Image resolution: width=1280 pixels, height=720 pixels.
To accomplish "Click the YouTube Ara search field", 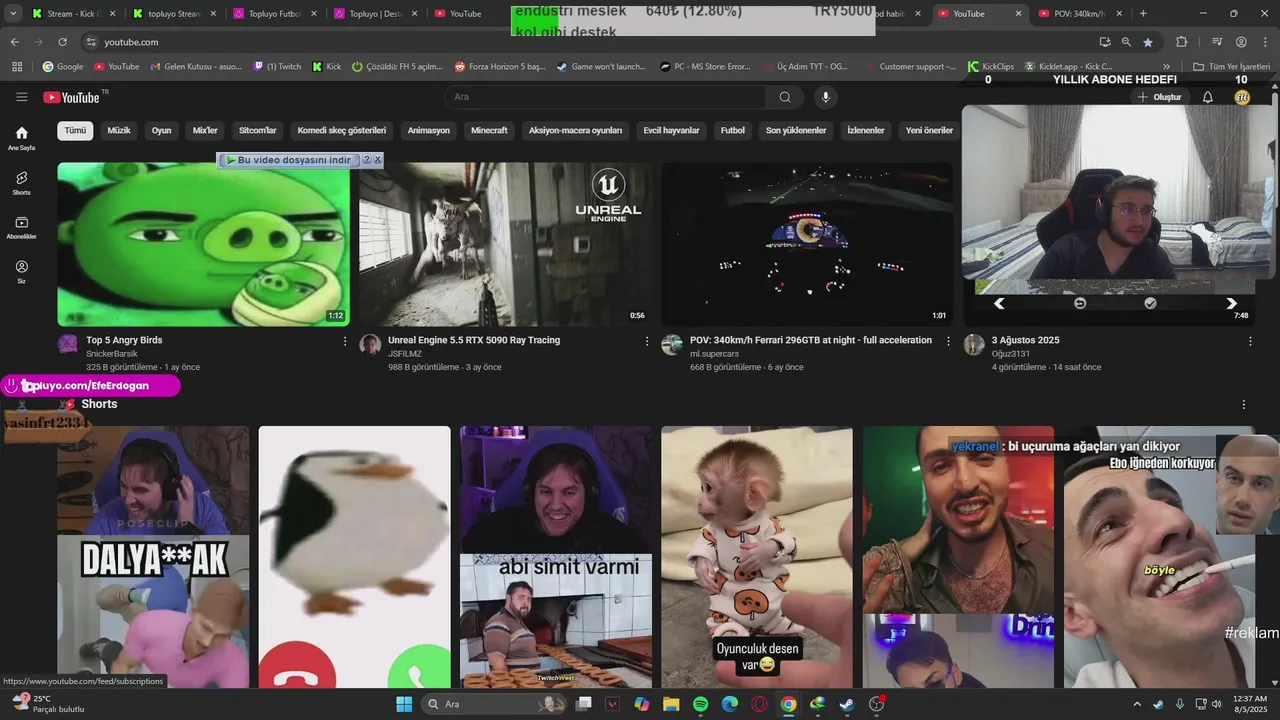I will 605,97.
